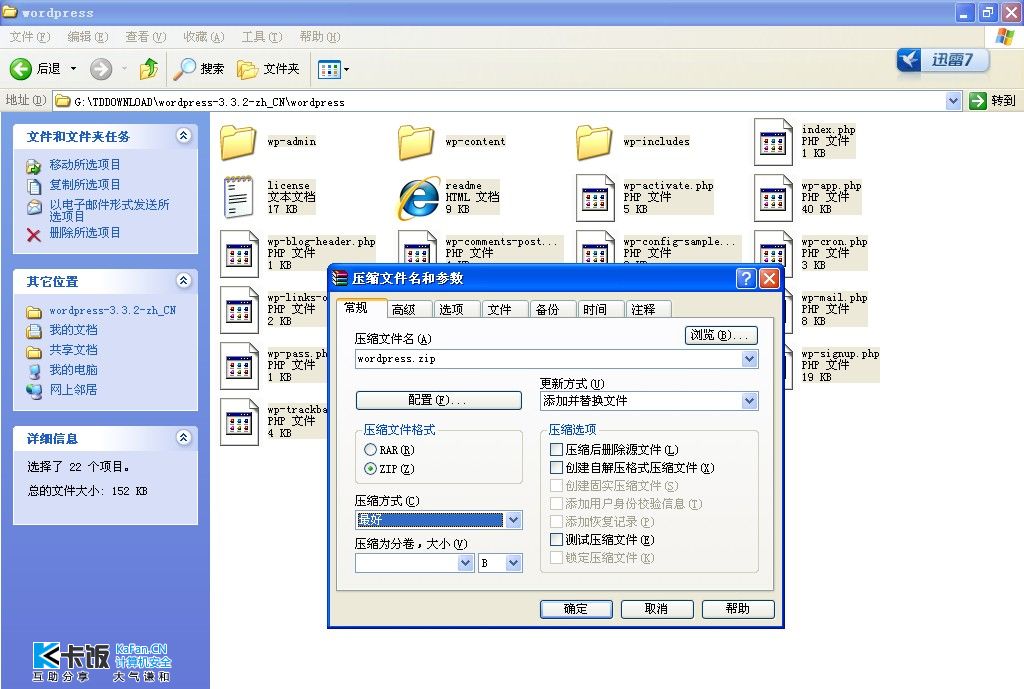The image size is (1024, 689).
Task: Open the update mode dropdown
Action: [x=749, y=401]
